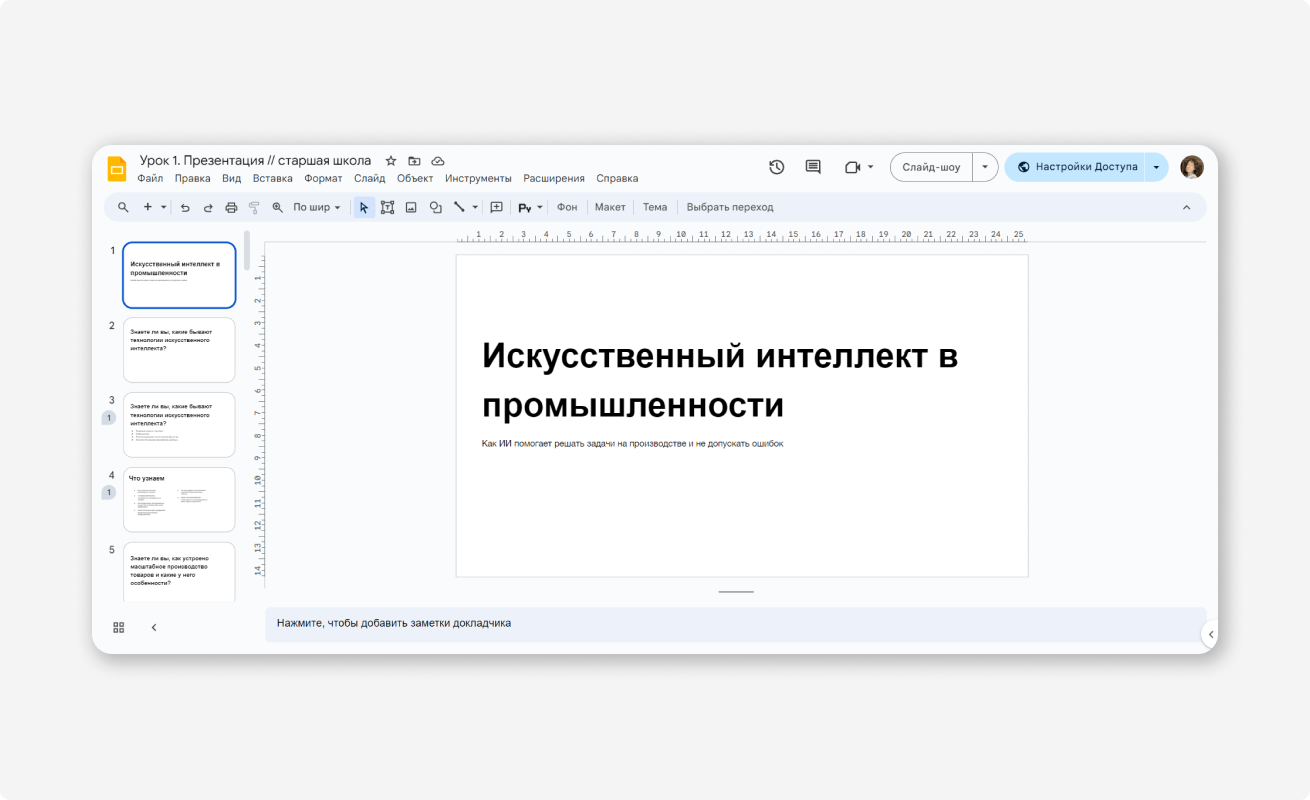This screenshot has width=1310, height=800.
Task: Open the Вставка menu
Action: tap(272, 179)
